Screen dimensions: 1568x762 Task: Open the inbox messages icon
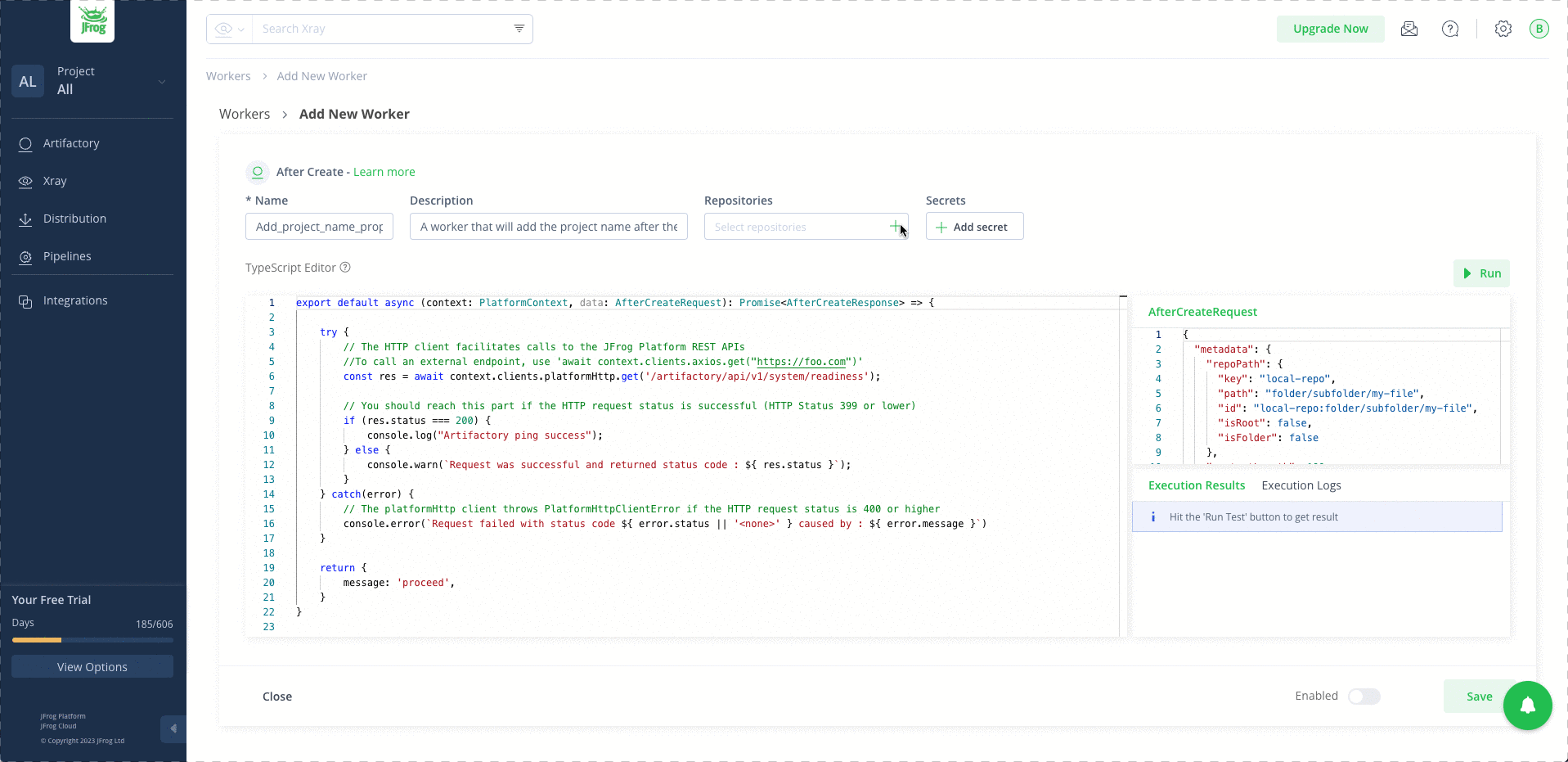pos(1409,29)
